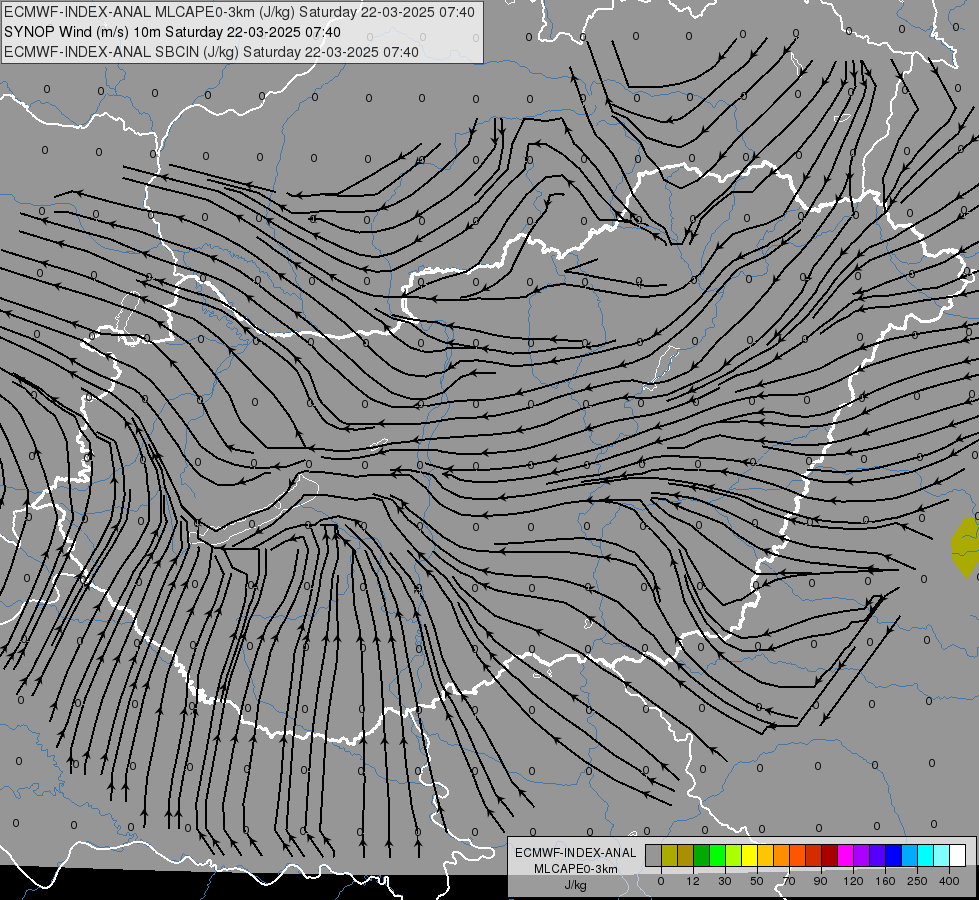Click the olive CAPE patch at map's east edge
This screenshot has height=900, width=979.
pos(965,546)
